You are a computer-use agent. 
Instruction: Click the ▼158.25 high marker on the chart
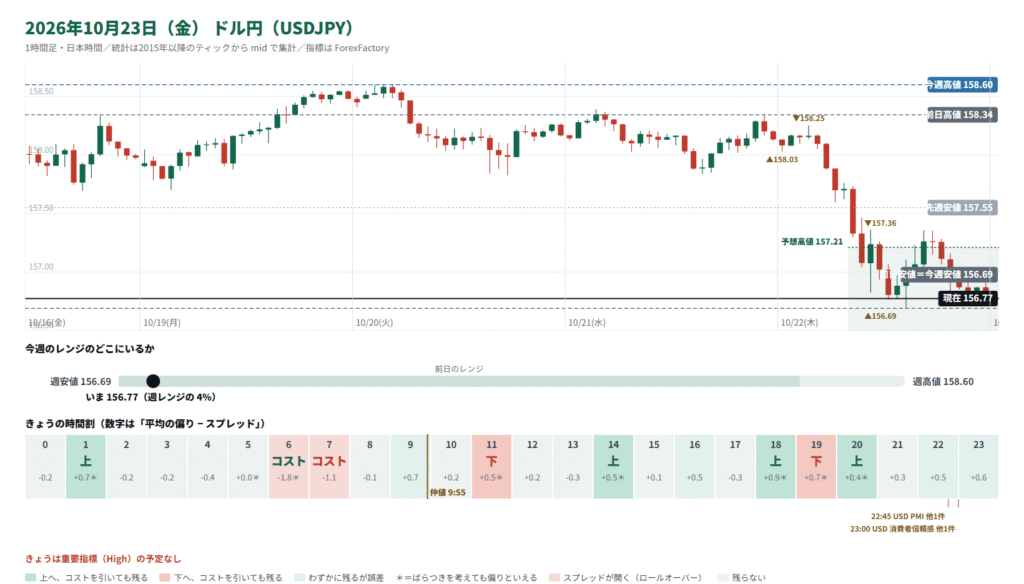(808, 118)
